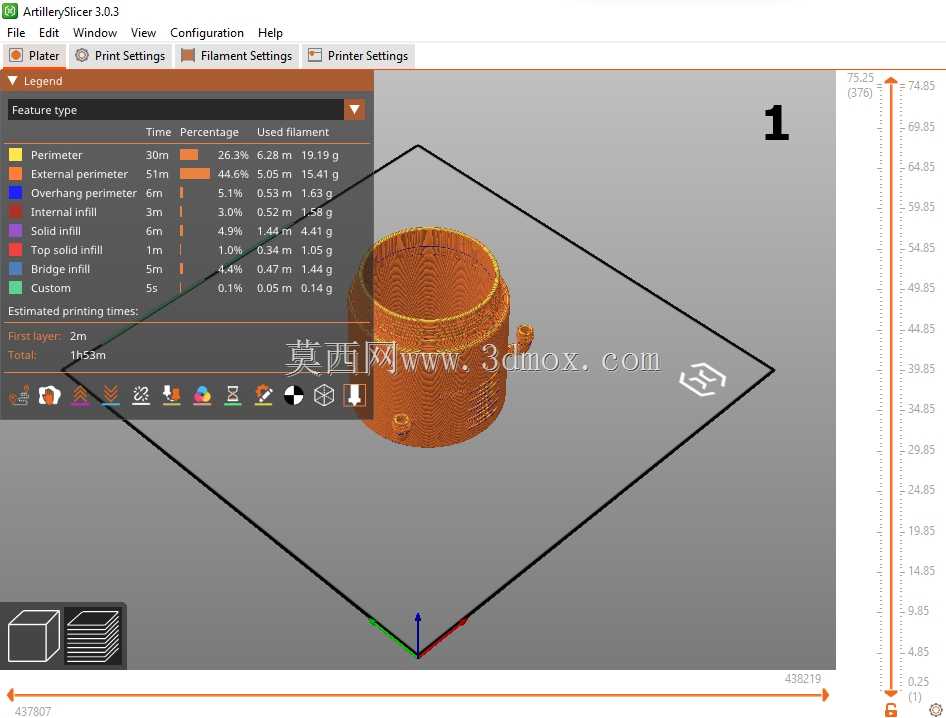Click the 19.85 layer height tick
The image size is (946, 718).
point(921,530)
